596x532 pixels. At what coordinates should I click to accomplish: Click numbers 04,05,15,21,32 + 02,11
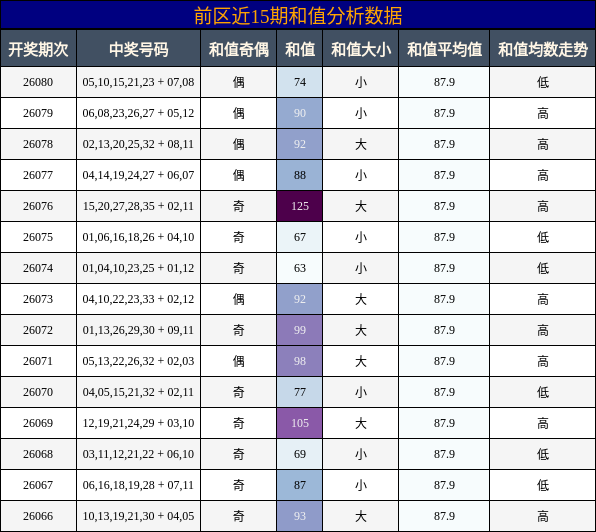point(138,392)
